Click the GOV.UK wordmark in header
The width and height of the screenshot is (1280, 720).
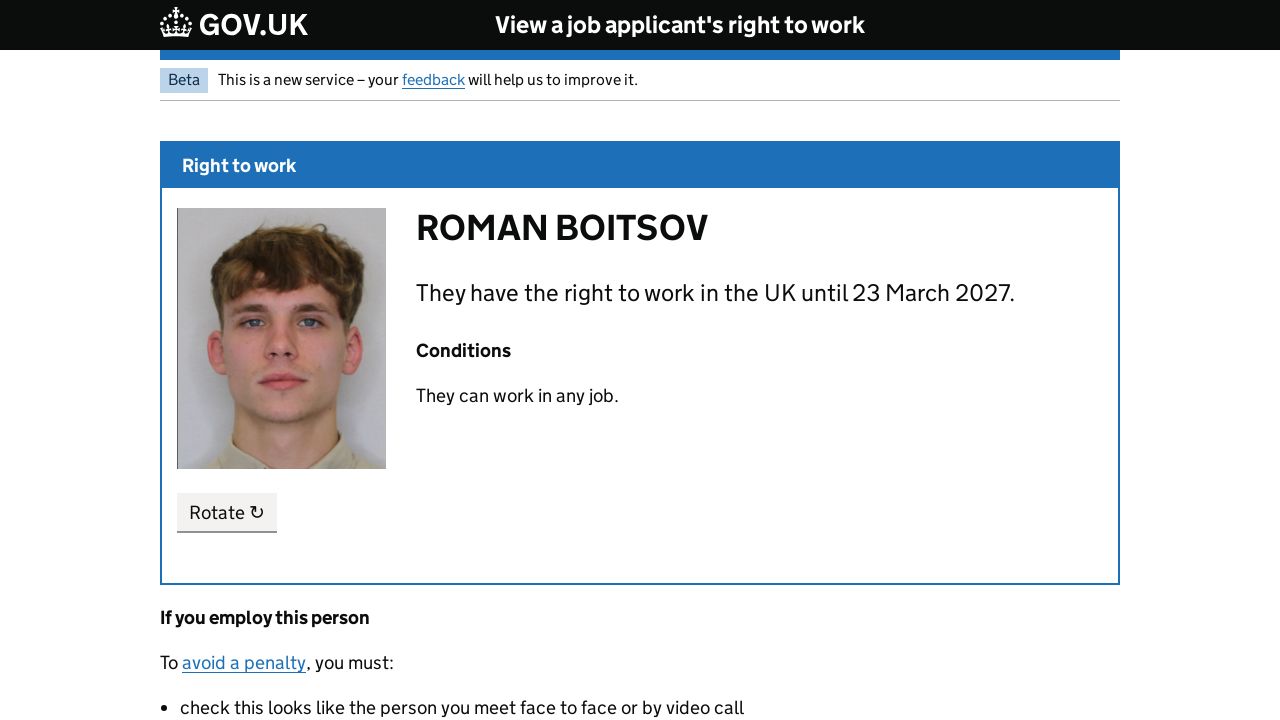pos(253,24)
